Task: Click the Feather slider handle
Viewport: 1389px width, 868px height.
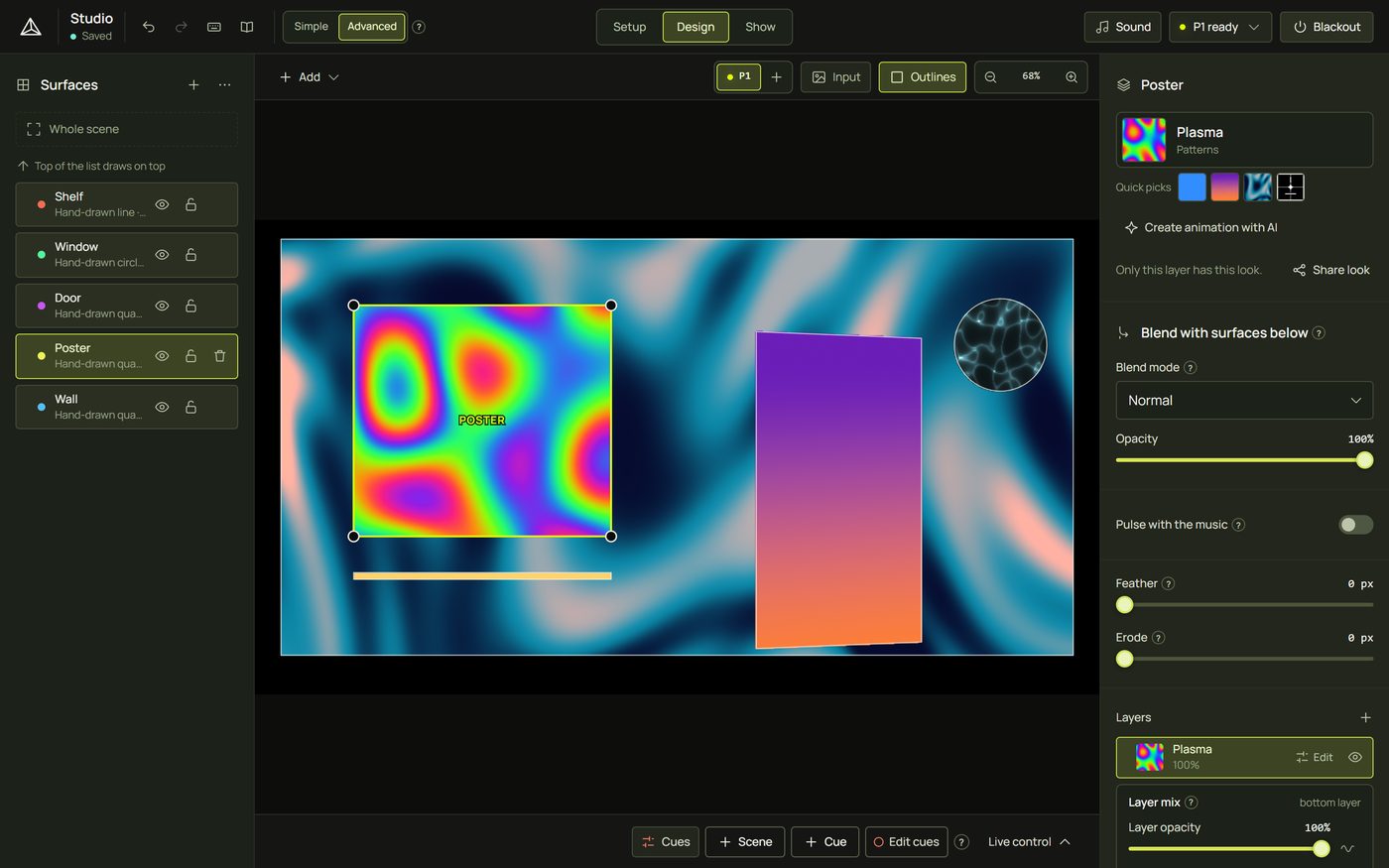Action: point(1124,604)
